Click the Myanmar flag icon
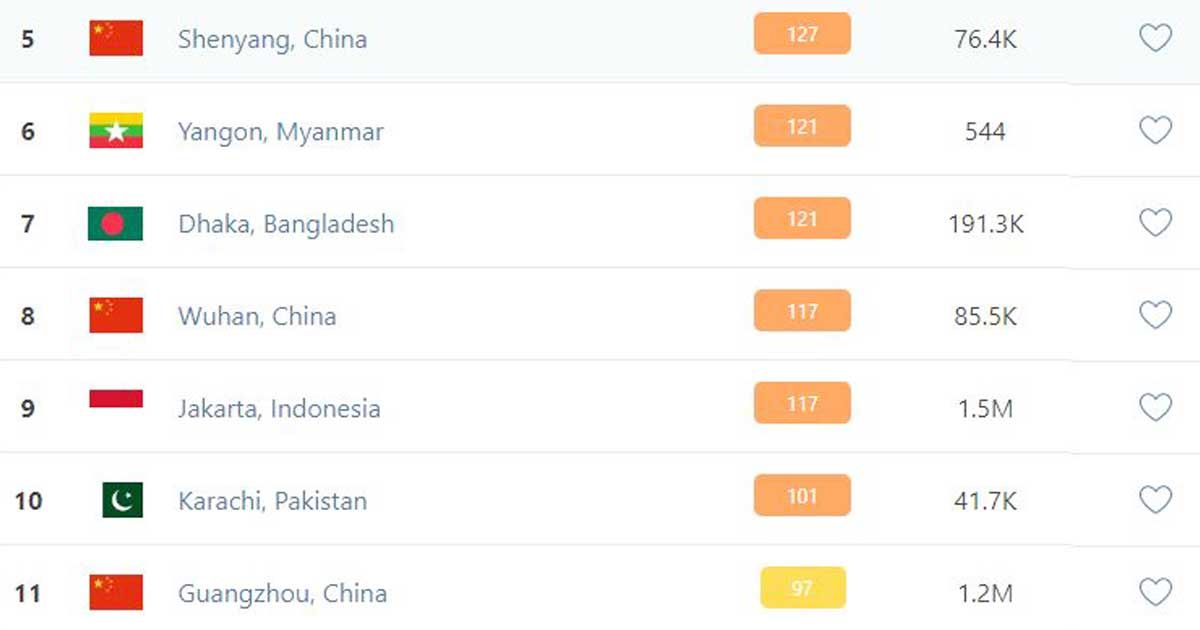Screen dimensions: 1200x630 [x=116, y=131]
